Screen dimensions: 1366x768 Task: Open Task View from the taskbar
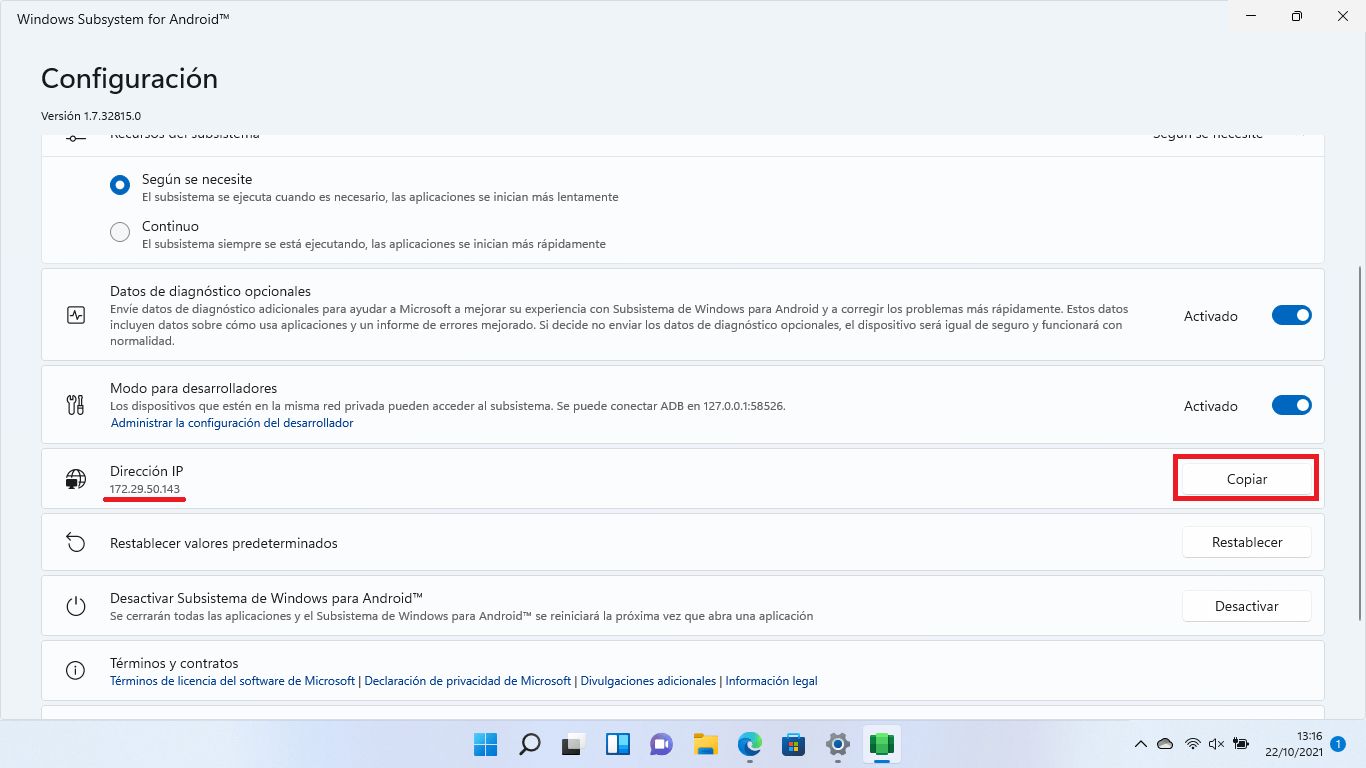coord(573,744)
